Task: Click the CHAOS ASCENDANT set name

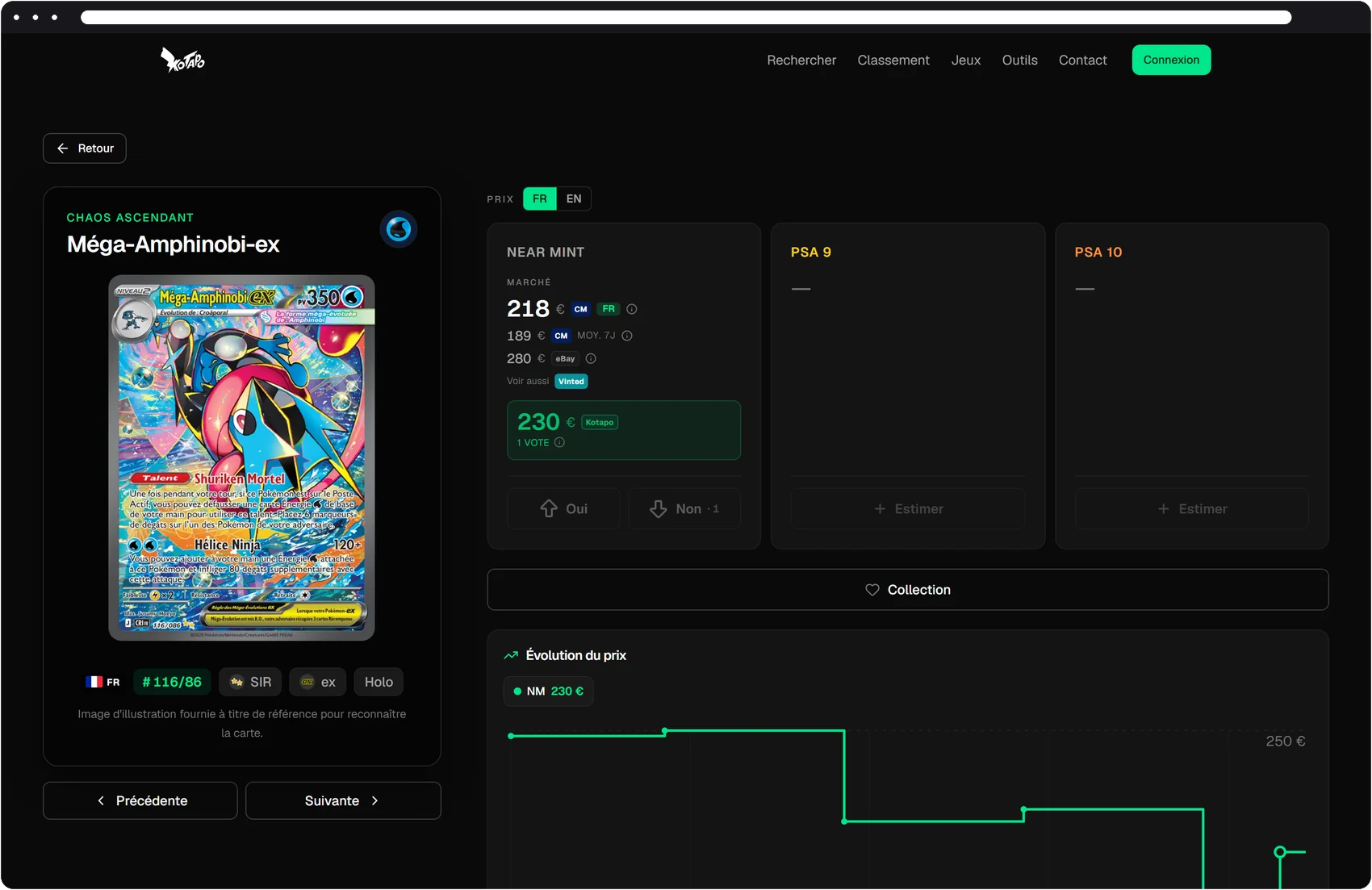Action: (x=130, y=218)
